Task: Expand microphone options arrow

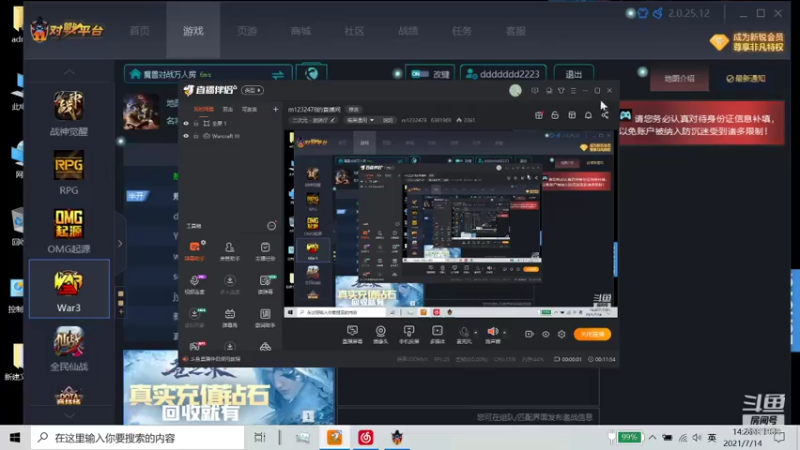Action: pyautogui.click(x=476, y=333)
